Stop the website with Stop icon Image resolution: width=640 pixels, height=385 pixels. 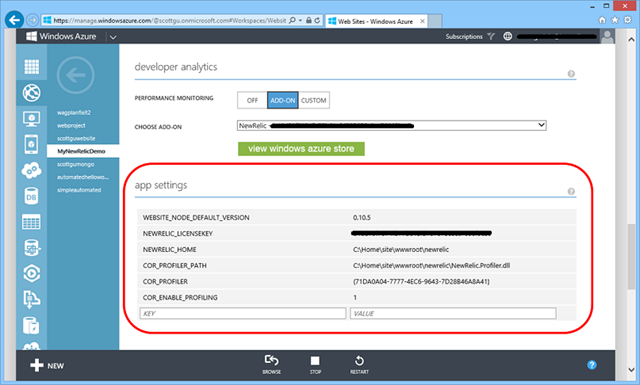click(x=315, y=364)
